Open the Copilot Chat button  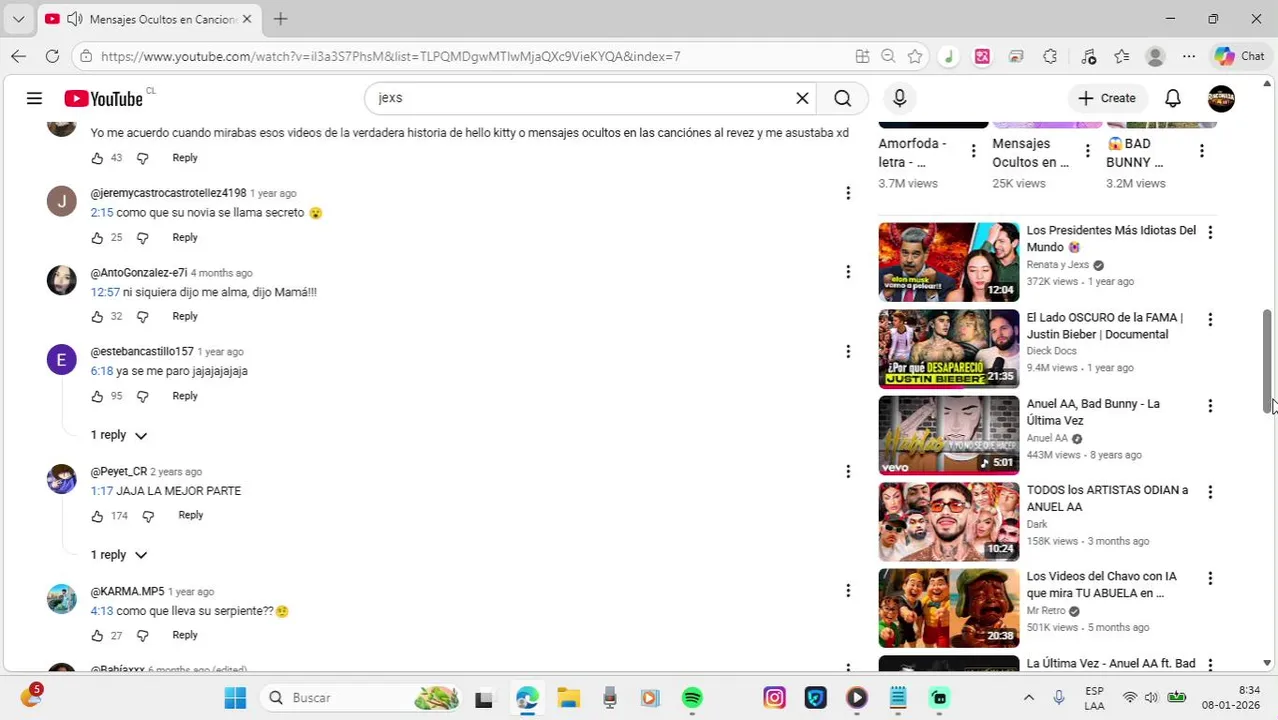(1240, 56)
